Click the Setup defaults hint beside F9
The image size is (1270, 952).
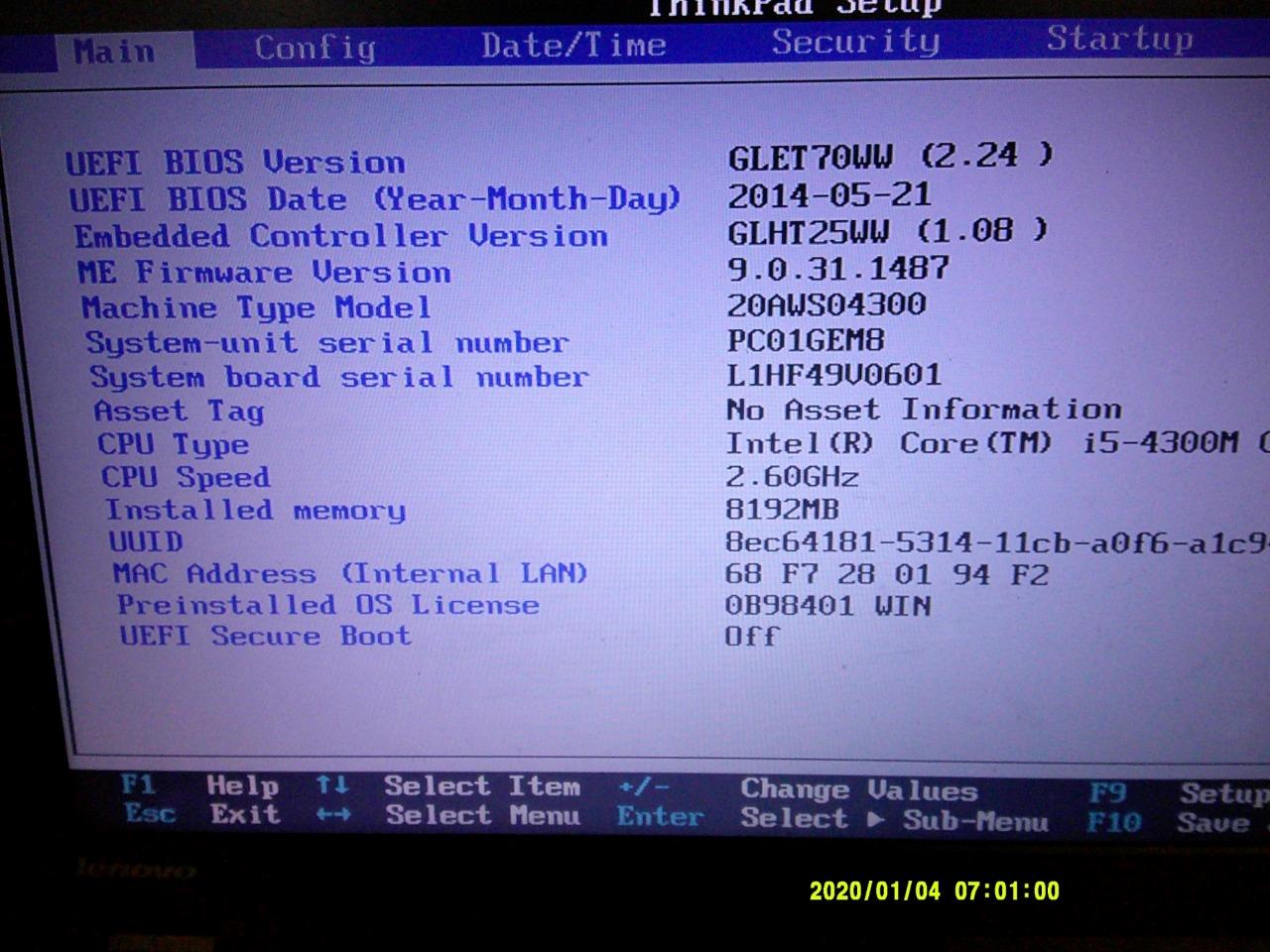coord(1224,793)
